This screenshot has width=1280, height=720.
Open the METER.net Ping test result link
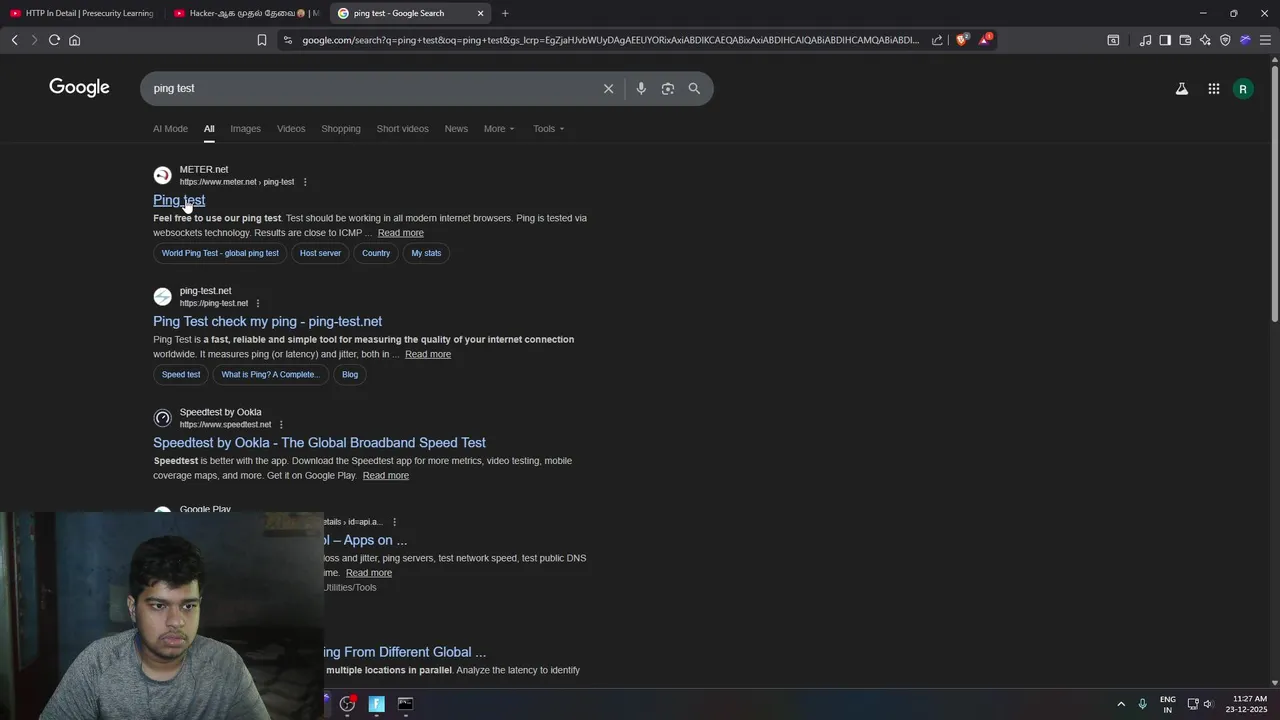[179, 200]
